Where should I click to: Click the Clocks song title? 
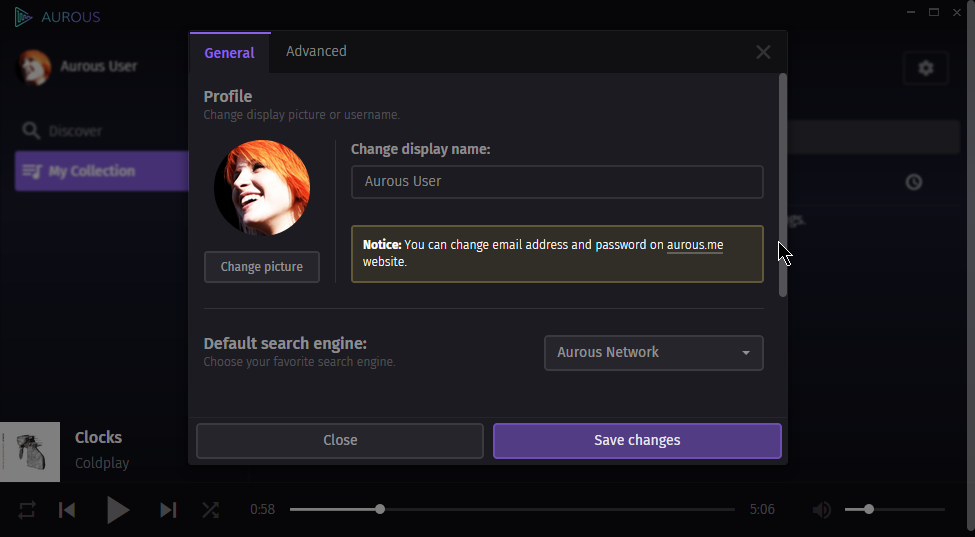98,438
